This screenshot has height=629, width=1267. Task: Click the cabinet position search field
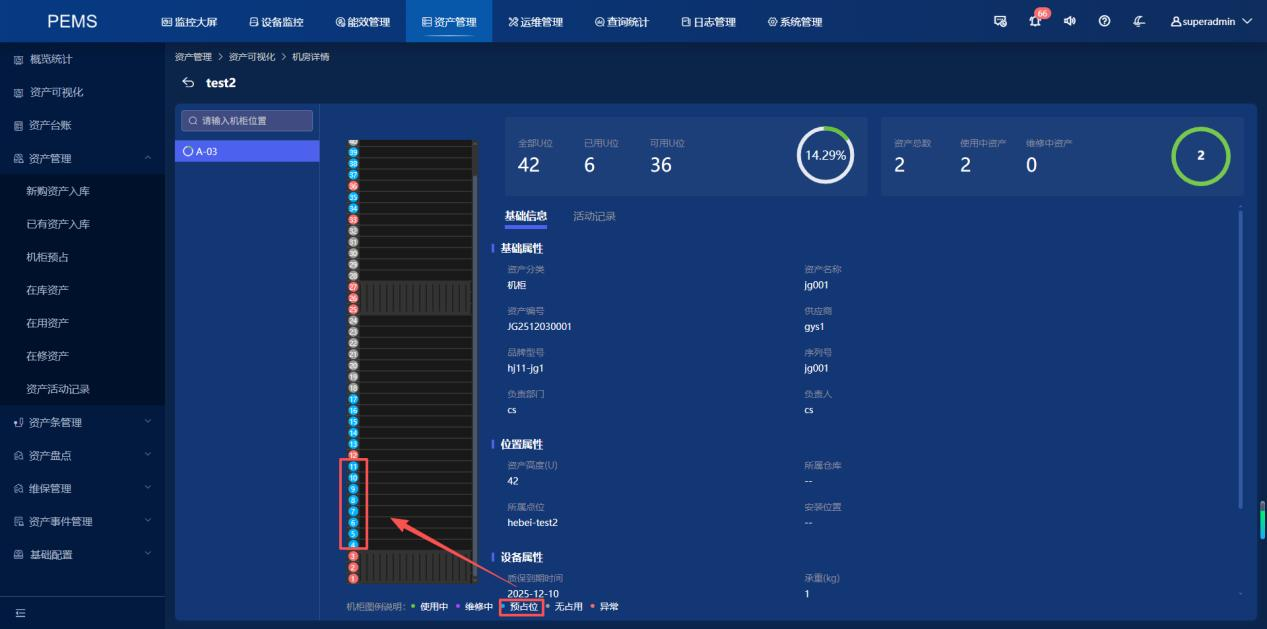click(247, 121)
